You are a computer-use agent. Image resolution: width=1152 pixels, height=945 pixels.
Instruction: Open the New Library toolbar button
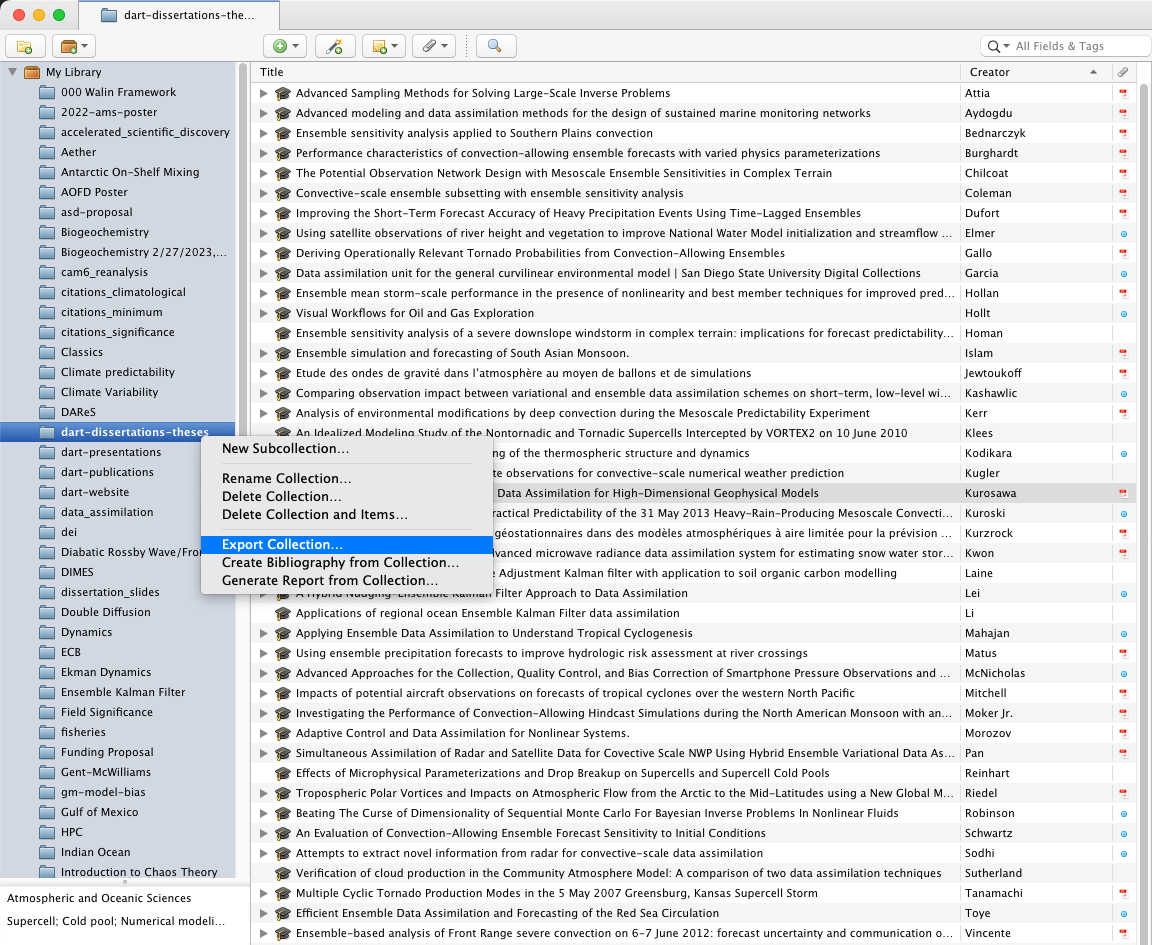[x=73, y=46]
